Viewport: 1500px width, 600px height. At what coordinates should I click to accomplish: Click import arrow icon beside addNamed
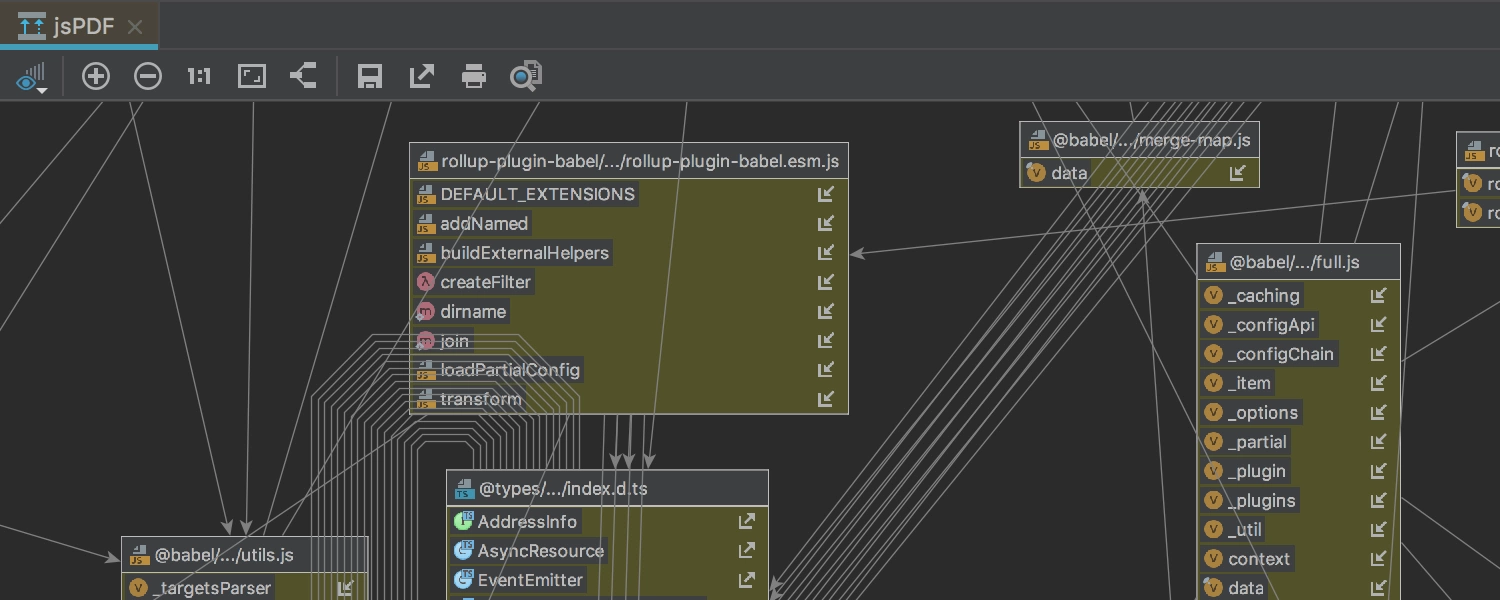coord(826,223)
